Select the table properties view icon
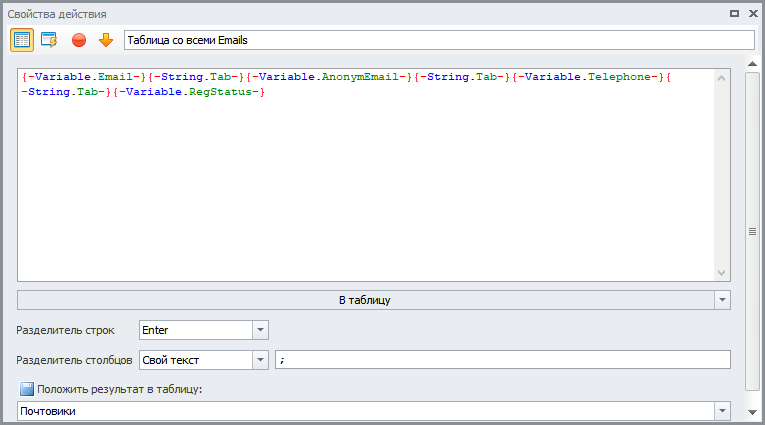 point(22,40)
